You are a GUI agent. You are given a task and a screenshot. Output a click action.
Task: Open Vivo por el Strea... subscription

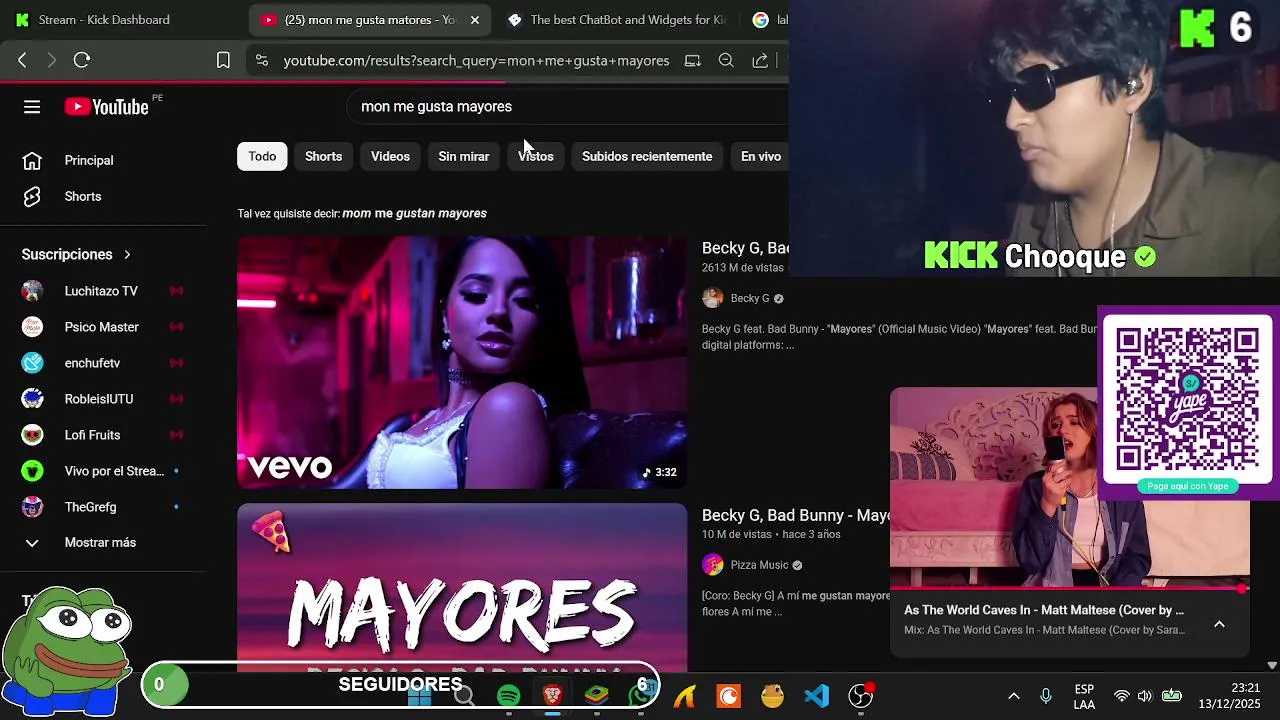click(103, 471)
